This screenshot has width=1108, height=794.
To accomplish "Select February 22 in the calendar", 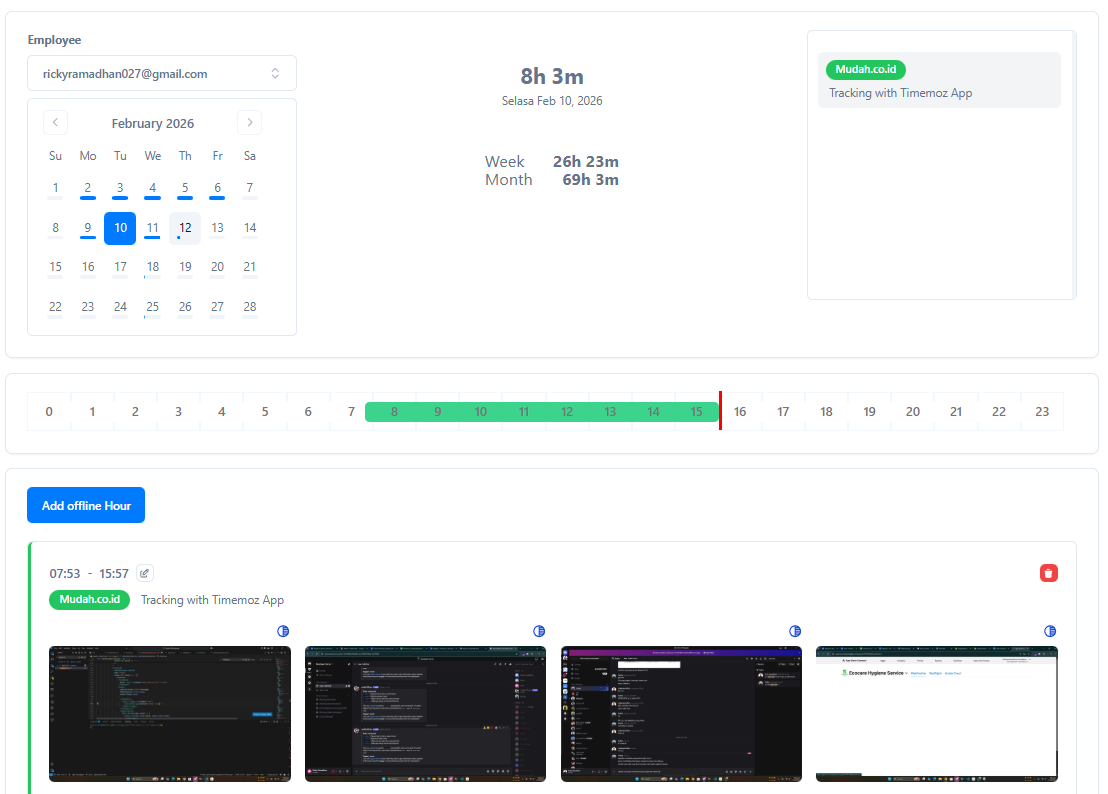I will [55, 307].
